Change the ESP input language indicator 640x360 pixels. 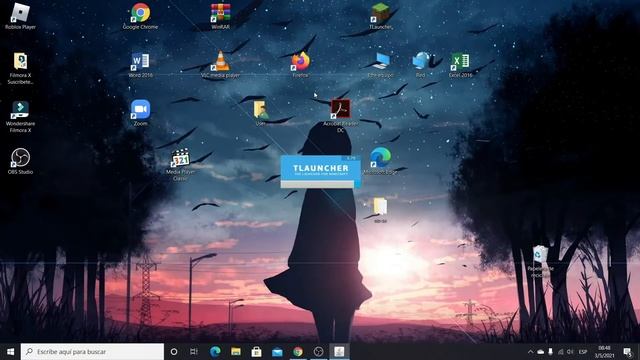tap(583, 351)
